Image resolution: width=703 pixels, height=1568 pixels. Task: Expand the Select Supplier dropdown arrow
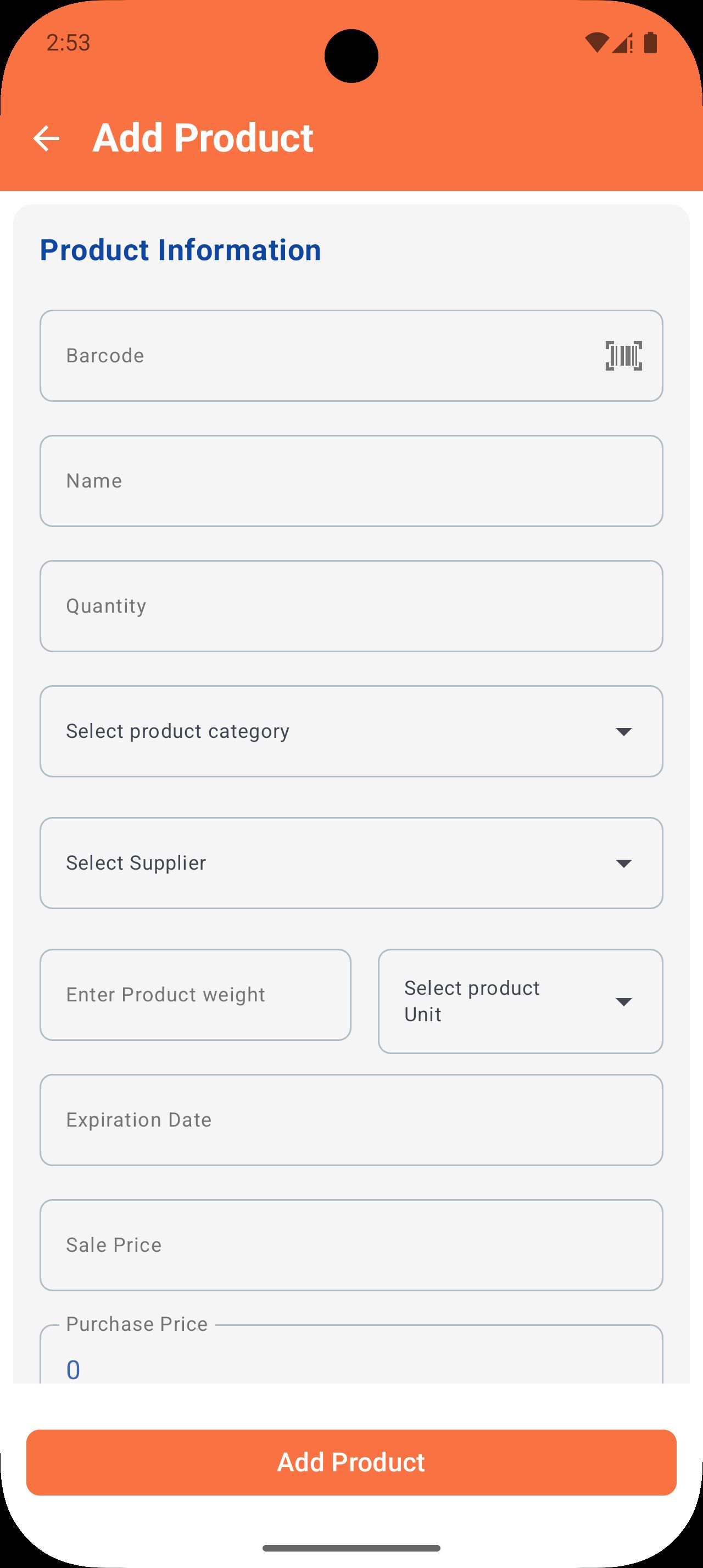pos(623,863)
